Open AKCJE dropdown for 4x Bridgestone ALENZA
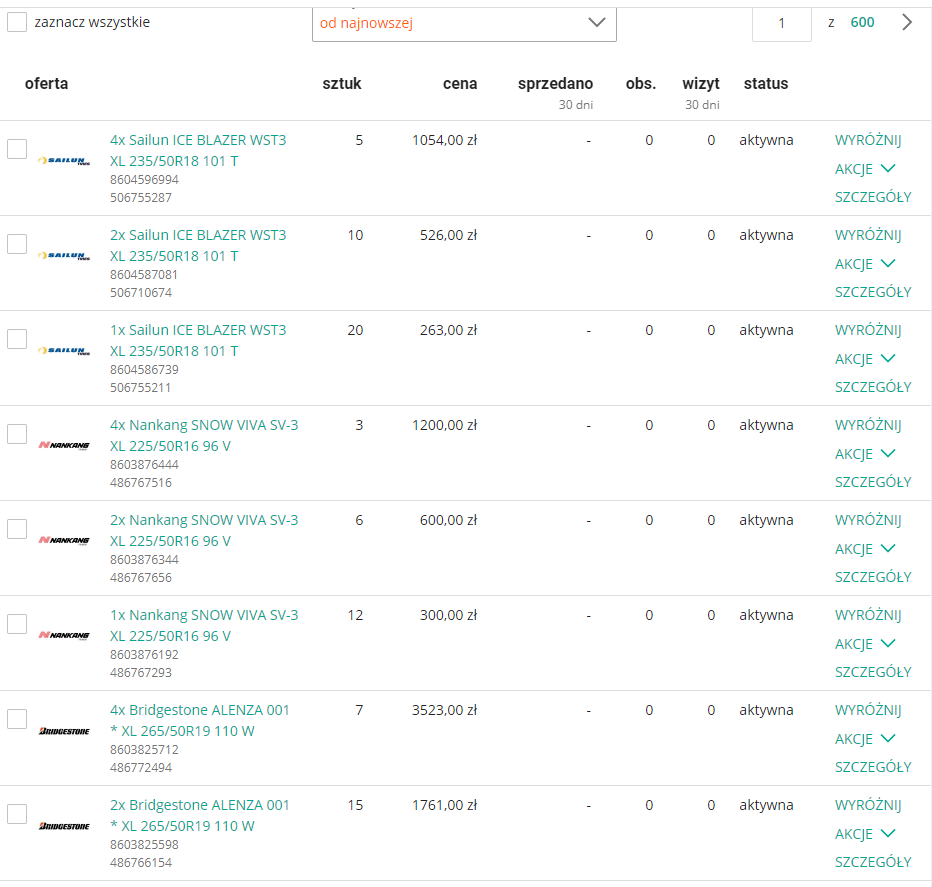The height and width of the screenshot is (887, 932). [x=865, y=739]
